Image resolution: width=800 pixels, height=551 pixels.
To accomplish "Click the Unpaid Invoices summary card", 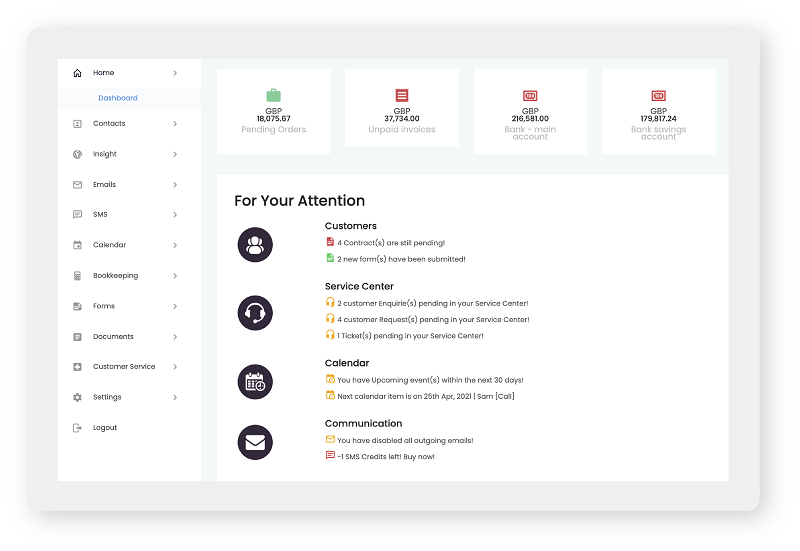I will point(402,112).
